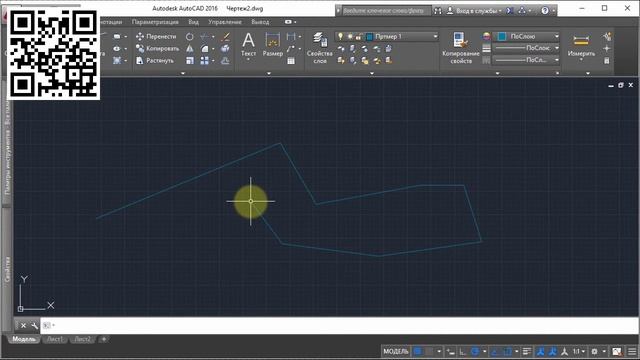Expand the Utilities panel arrow

(x=588, y=73)
